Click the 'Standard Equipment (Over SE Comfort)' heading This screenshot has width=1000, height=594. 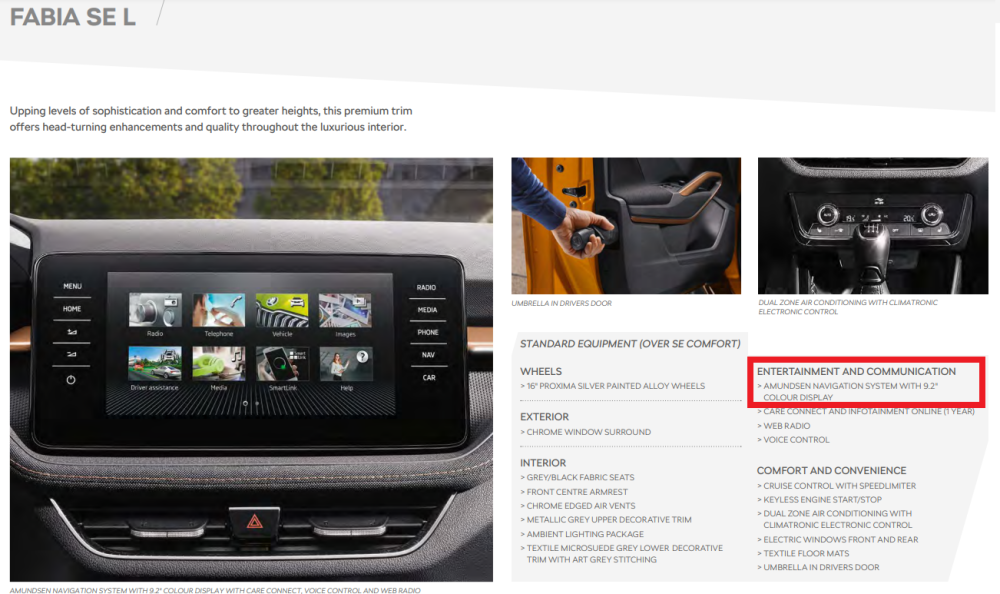(x=630, y=344)
